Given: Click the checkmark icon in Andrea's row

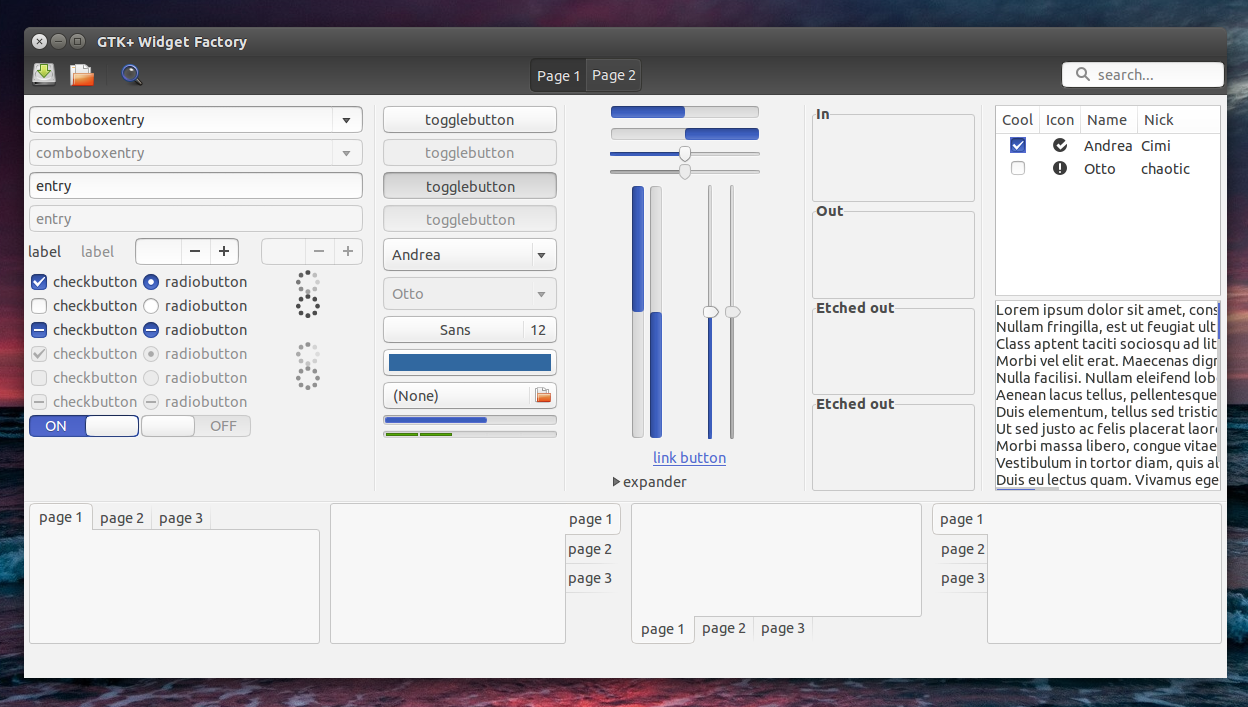Looking at the screenshot, I should (1060, 146).
